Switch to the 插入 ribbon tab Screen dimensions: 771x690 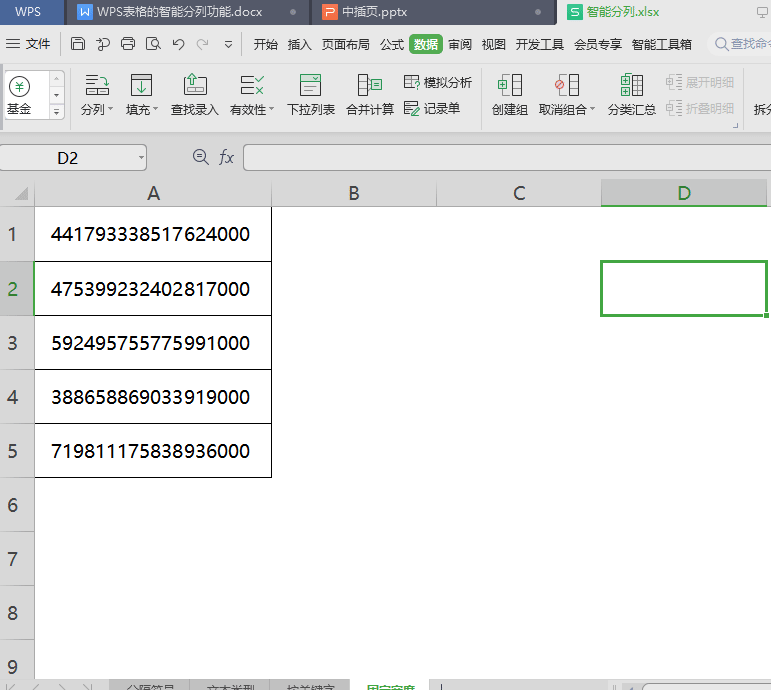point(299,44)
